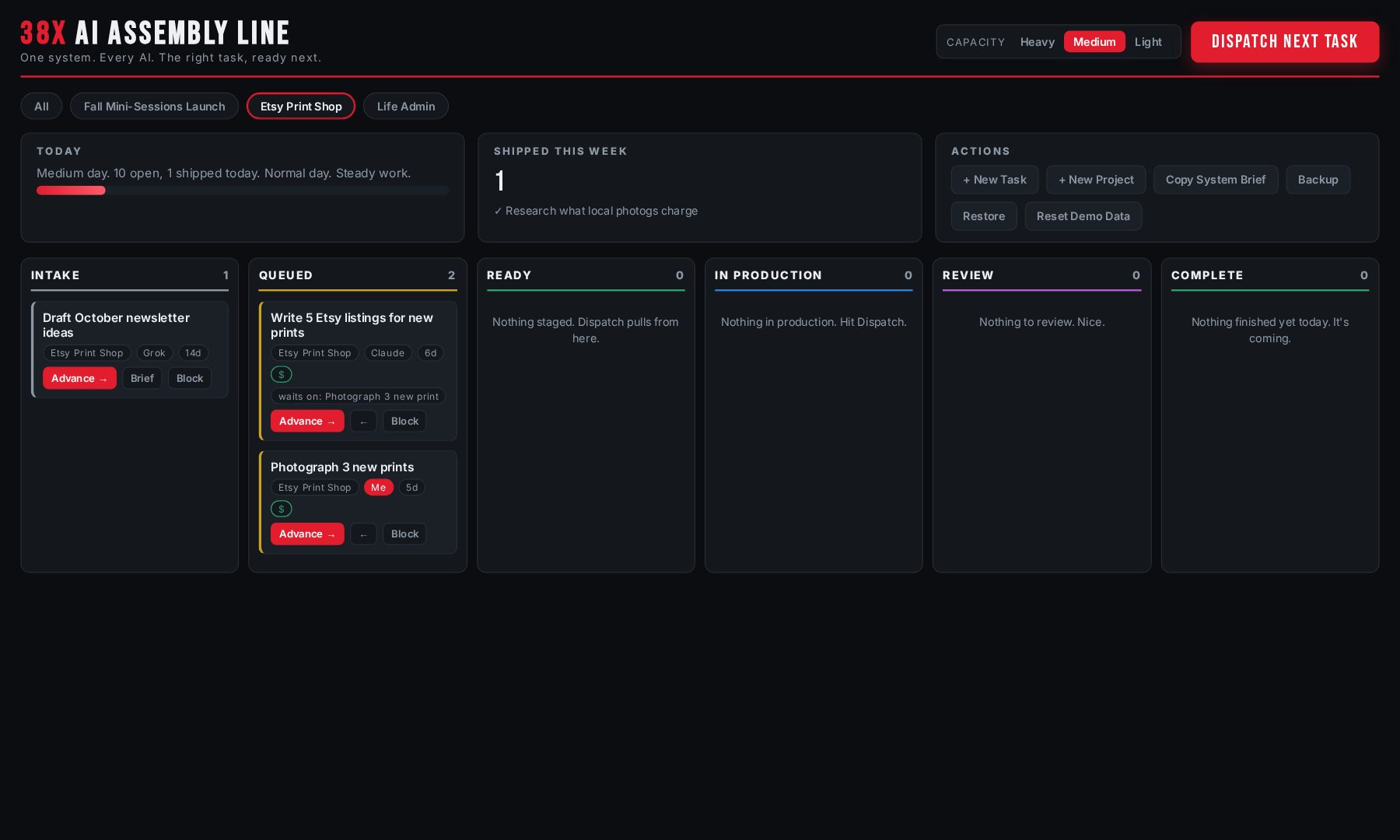Set capacity to Medium
The image size is (1400, 840).
tap(1094, 42)
